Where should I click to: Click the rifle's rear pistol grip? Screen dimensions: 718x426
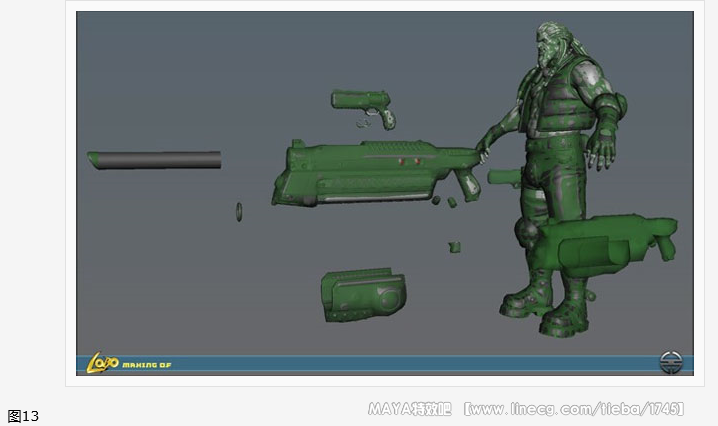[466, 185]
